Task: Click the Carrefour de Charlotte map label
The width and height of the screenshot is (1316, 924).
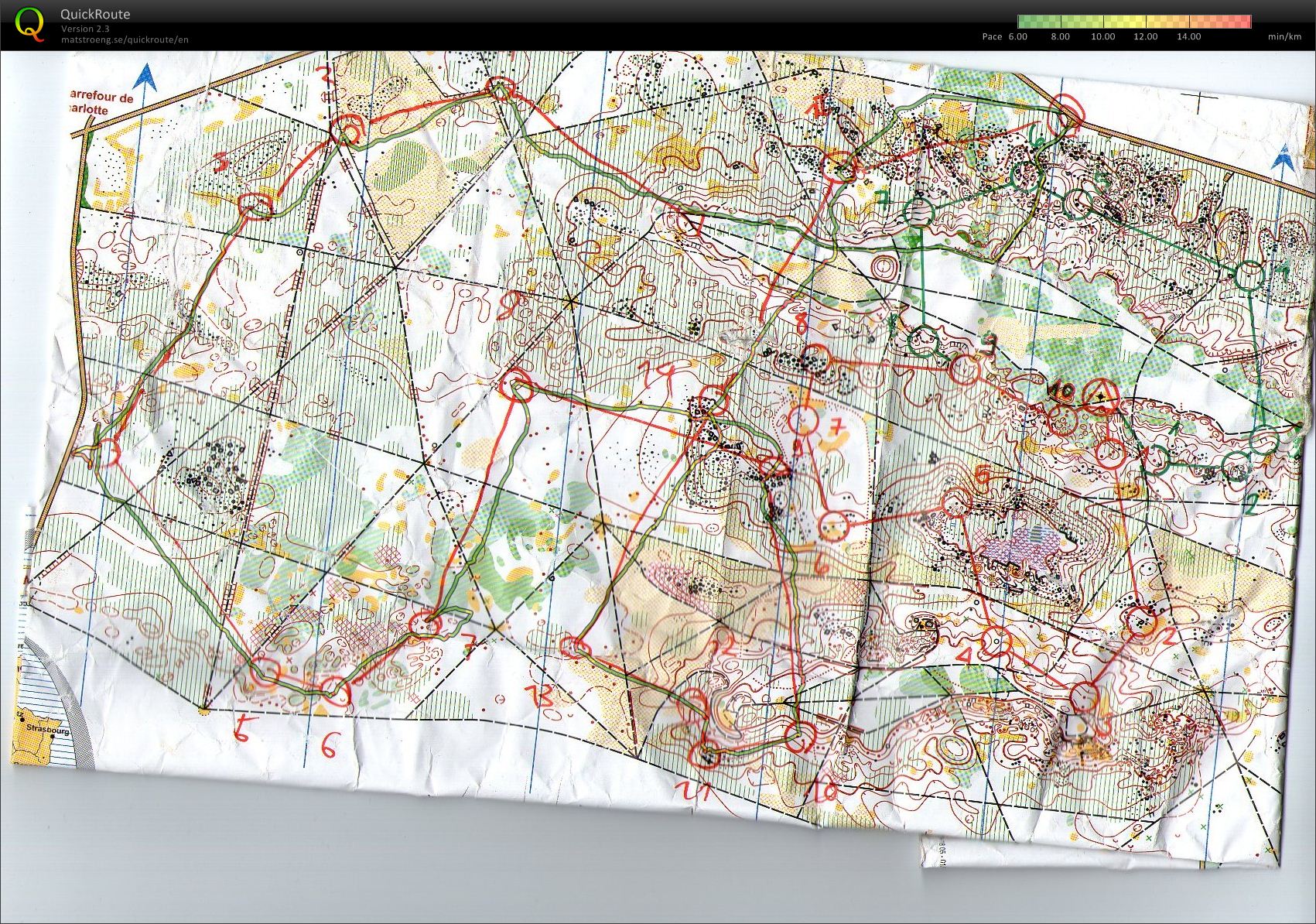Action: click(x=101, y=104)
